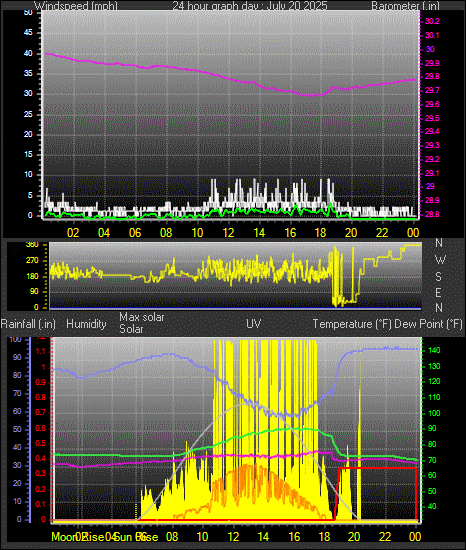
Task: Click the '35' windspeed scale value
Action: pyautogui.click(x=28, y=73)
